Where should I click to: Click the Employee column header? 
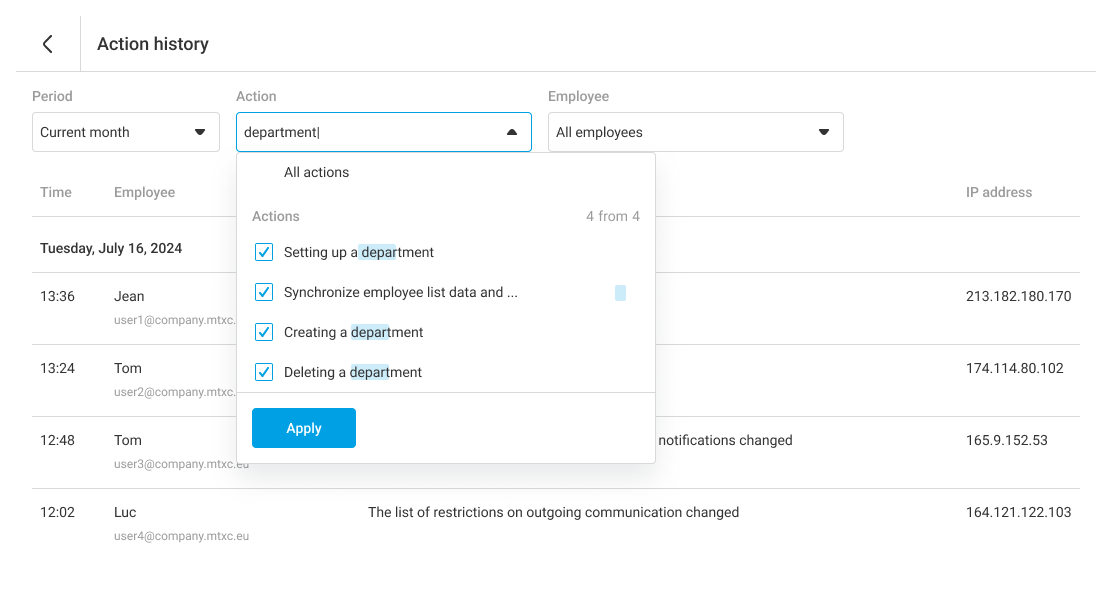tap(144, 192)
